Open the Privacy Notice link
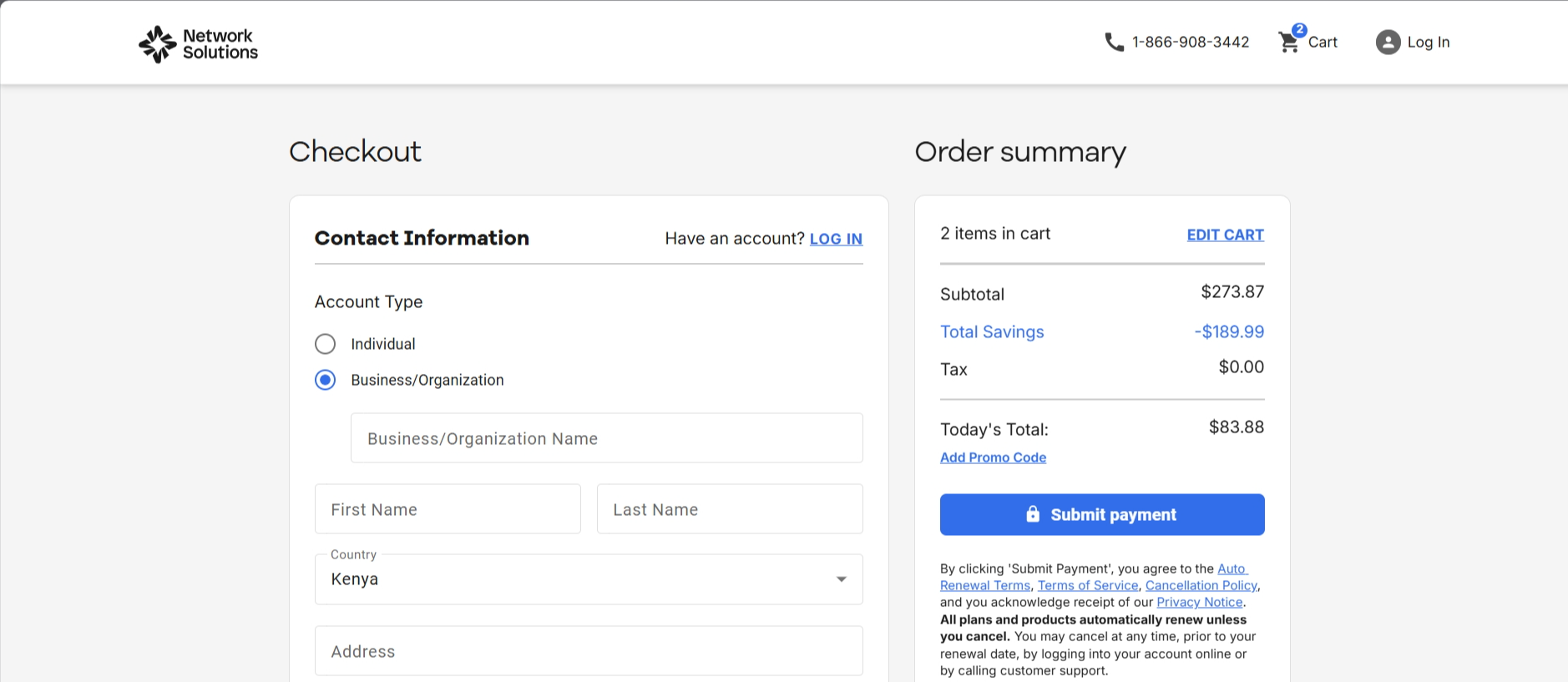This screenshot has height=682, width=1568. coord(1199,603)
